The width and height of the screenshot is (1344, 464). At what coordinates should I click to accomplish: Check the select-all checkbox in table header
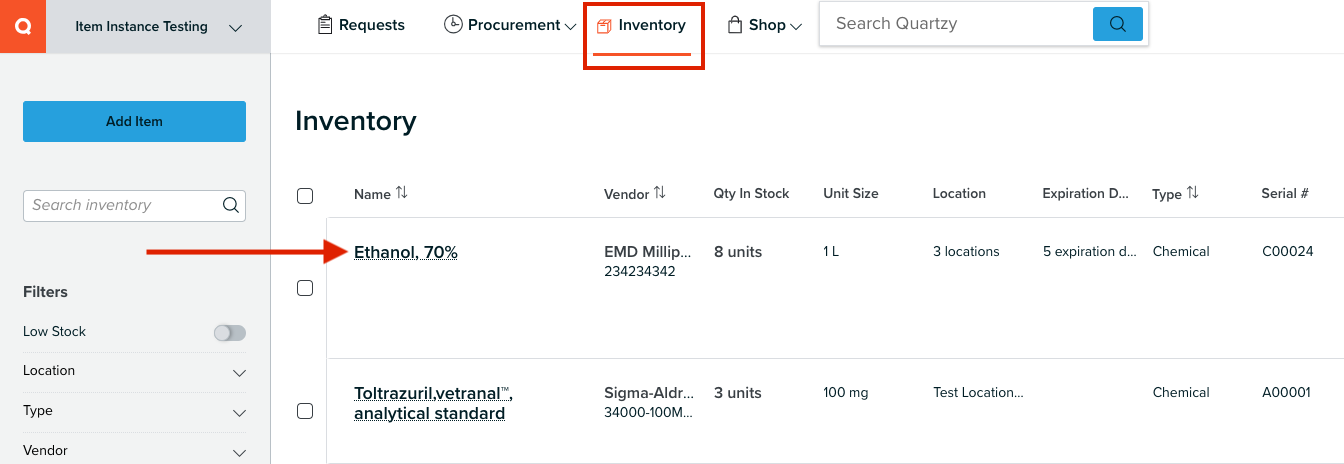tap(305, 196)
